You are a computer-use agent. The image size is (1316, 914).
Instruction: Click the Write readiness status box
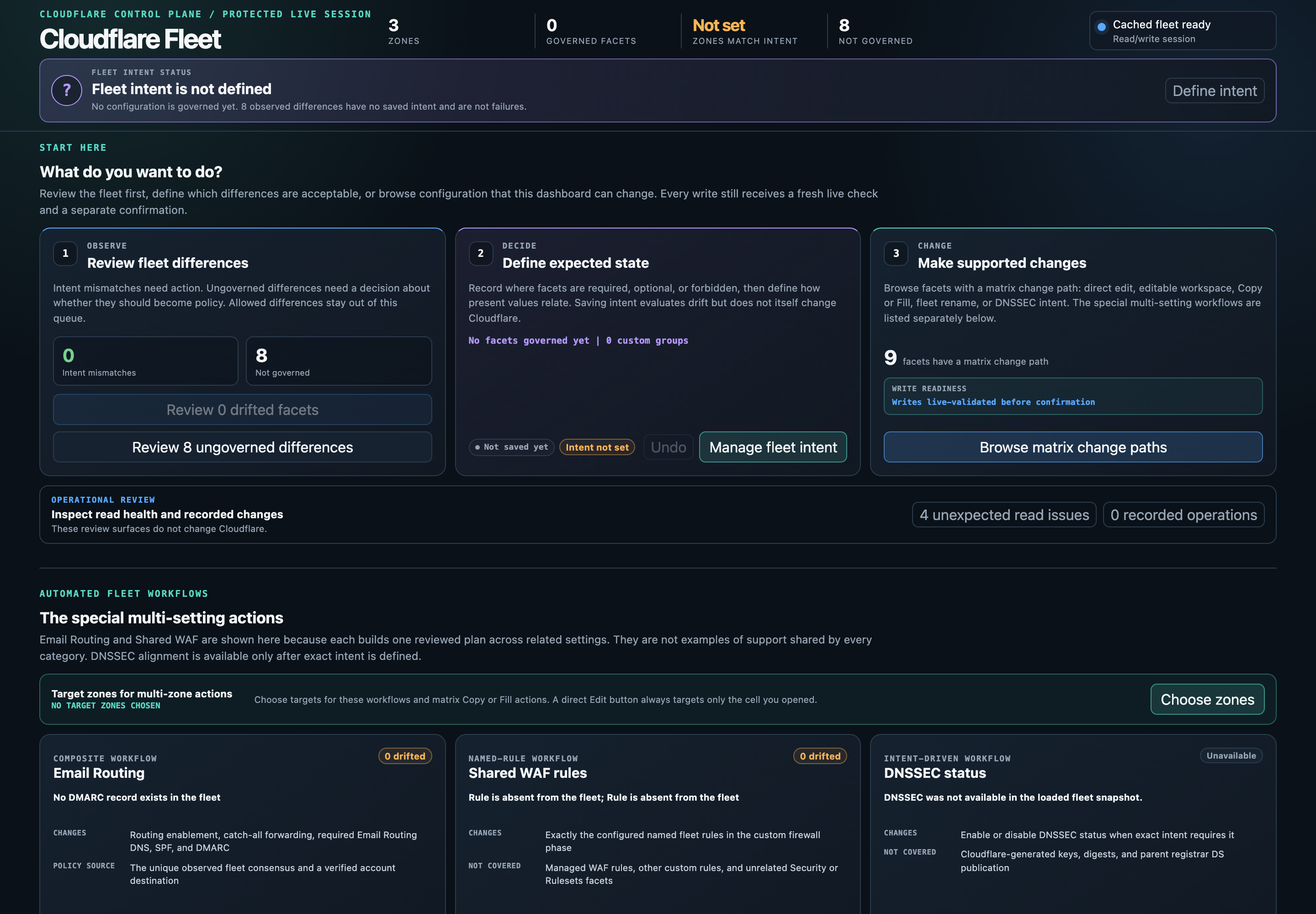1072,396
